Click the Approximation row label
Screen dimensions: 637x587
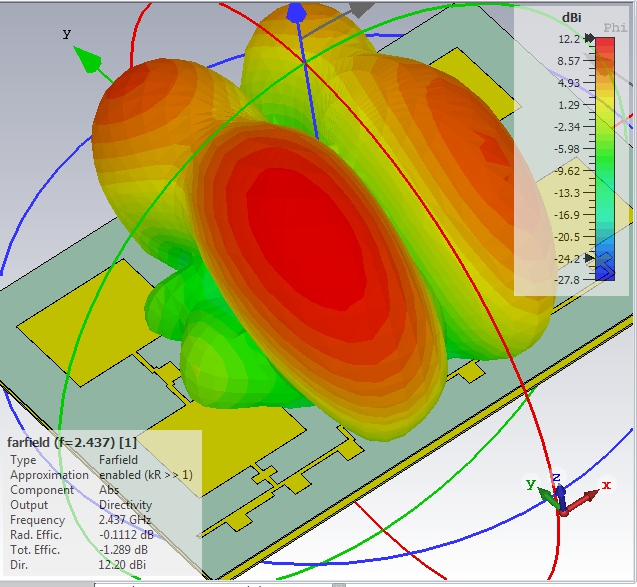(x=49, y=475)
